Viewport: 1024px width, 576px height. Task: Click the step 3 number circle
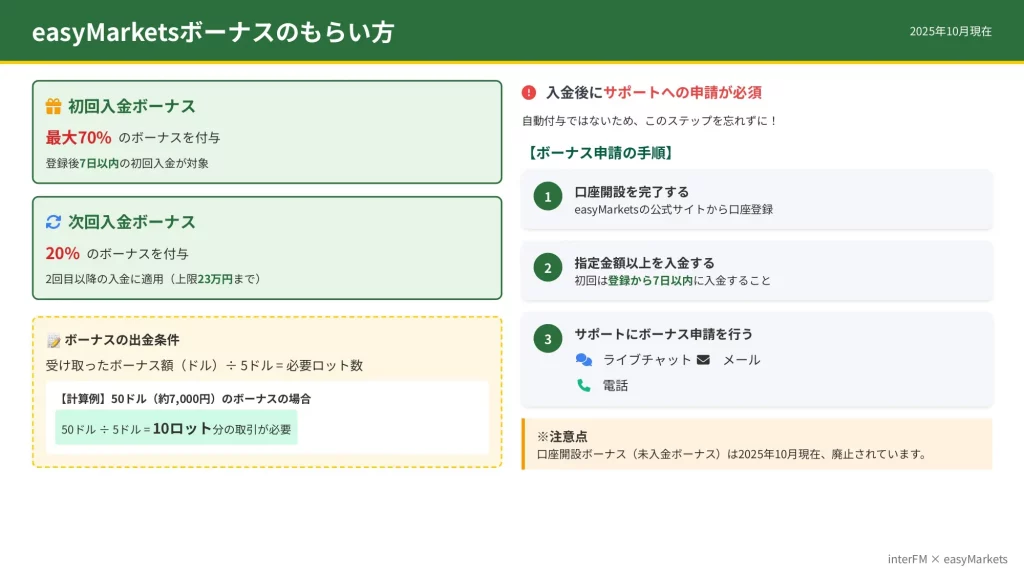(547, 339)
